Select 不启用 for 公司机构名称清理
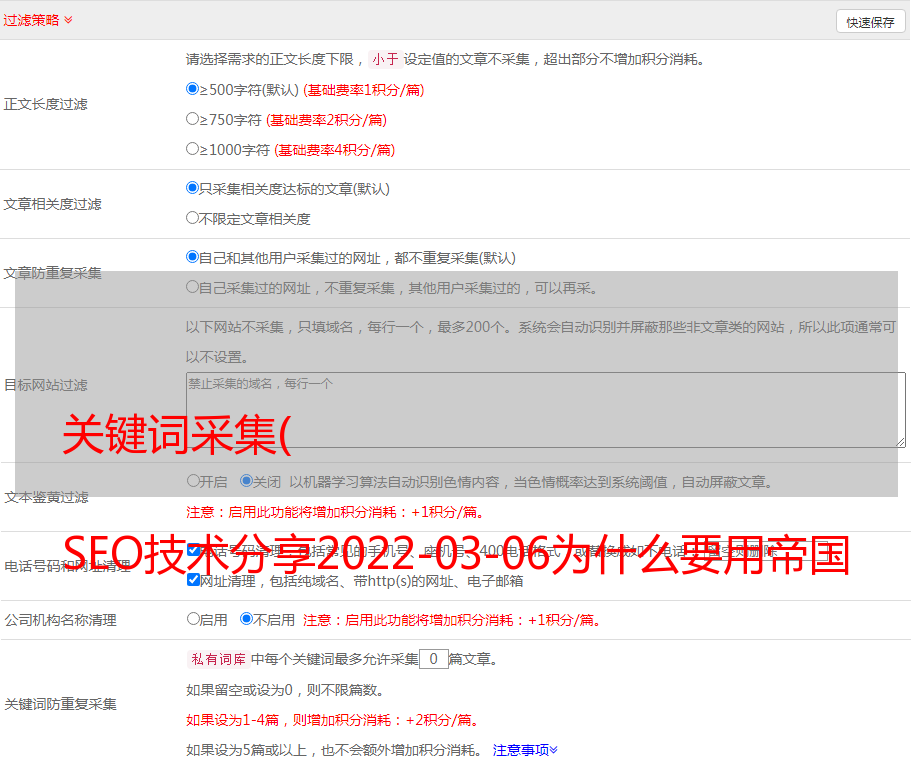912x768 pixels. click(246, 619)
